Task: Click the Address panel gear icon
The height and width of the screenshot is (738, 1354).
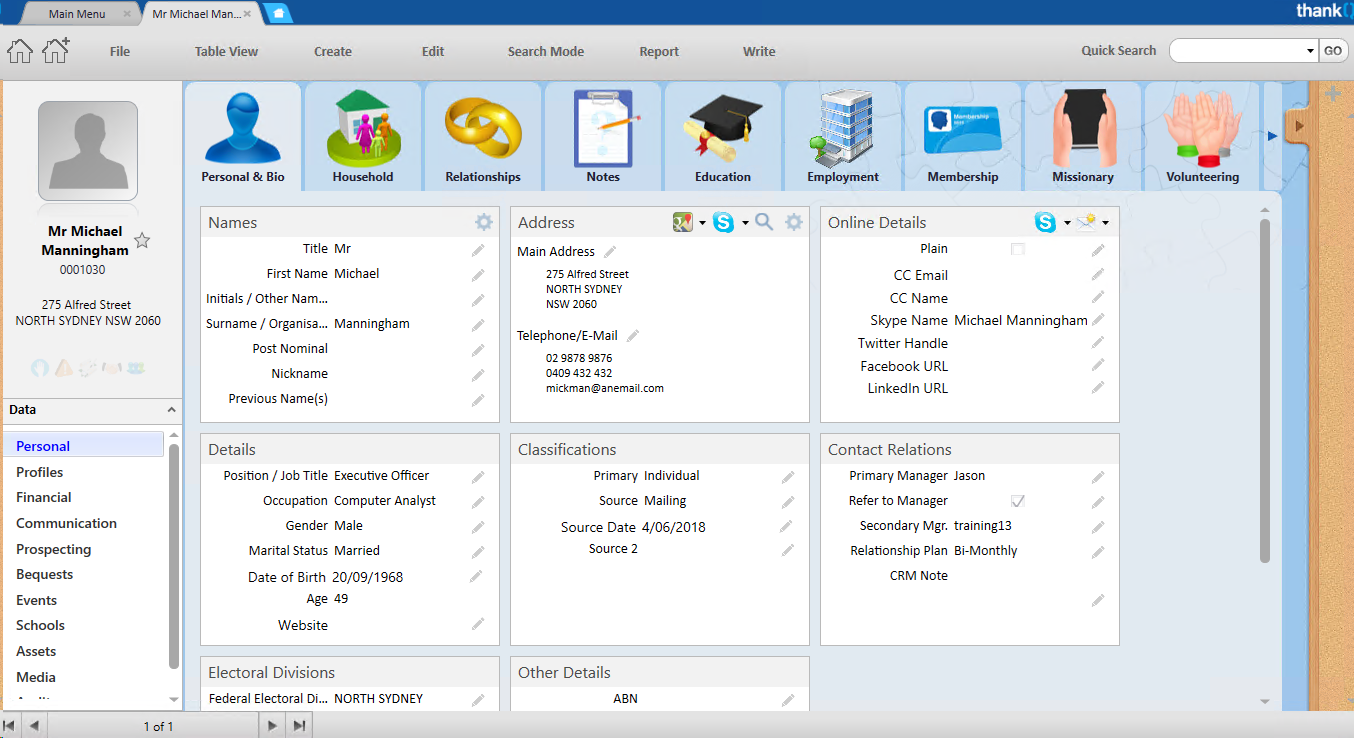Action: click(x=794, y=222)
